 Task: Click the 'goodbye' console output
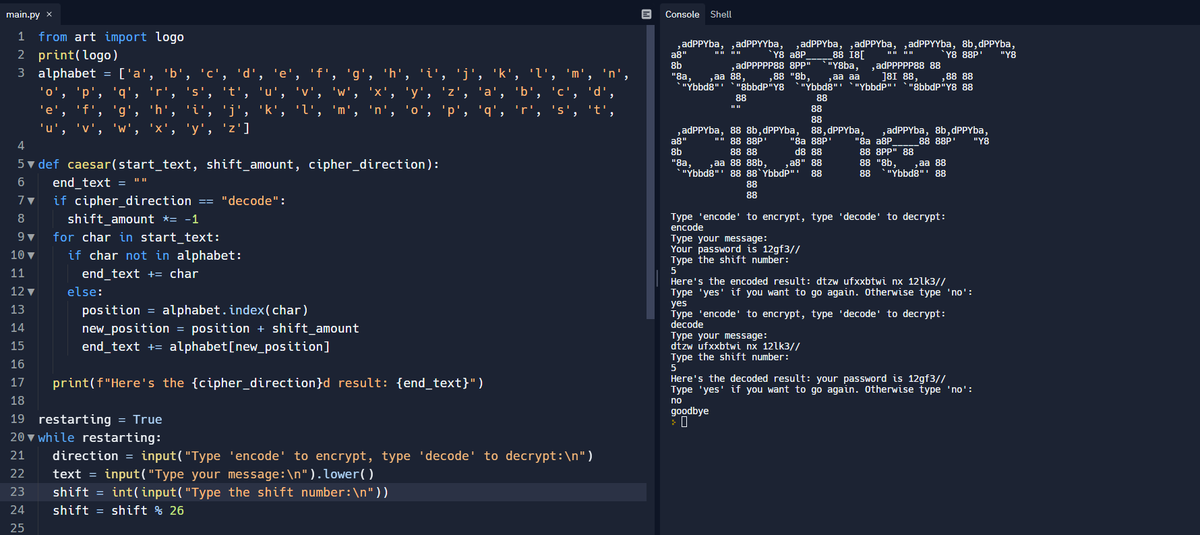tap(690, 411)
